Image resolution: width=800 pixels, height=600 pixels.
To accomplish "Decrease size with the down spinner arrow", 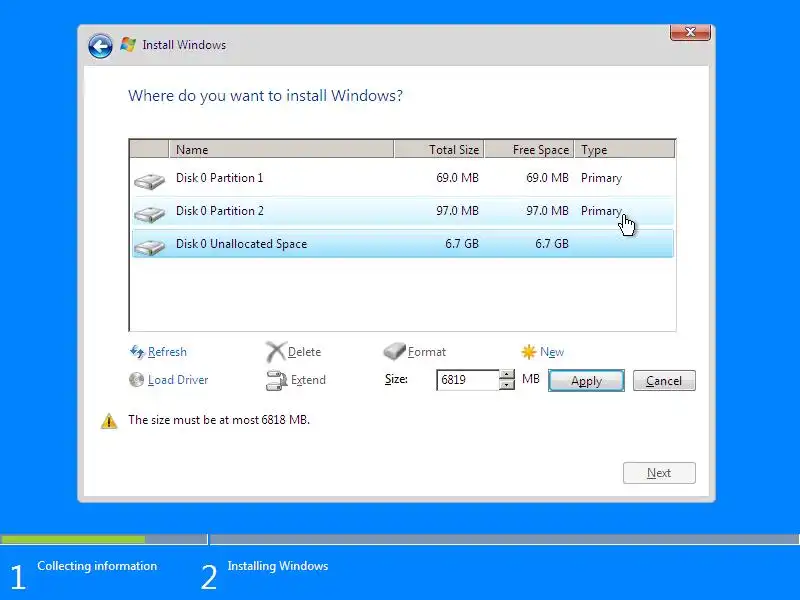I will coord(507,385).
